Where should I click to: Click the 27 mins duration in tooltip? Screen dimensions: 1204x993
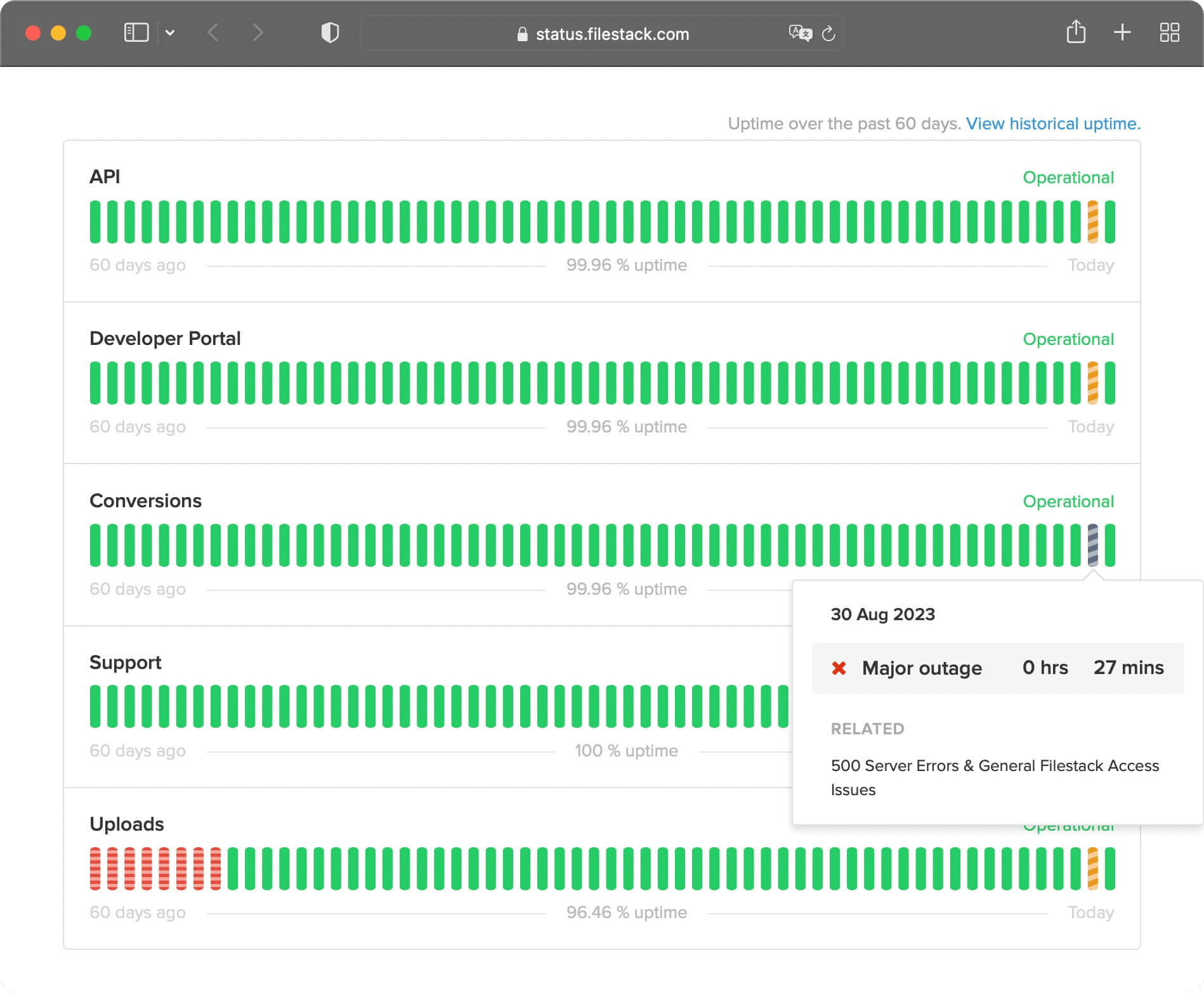pyautogui.click(x=1129, y=668)
